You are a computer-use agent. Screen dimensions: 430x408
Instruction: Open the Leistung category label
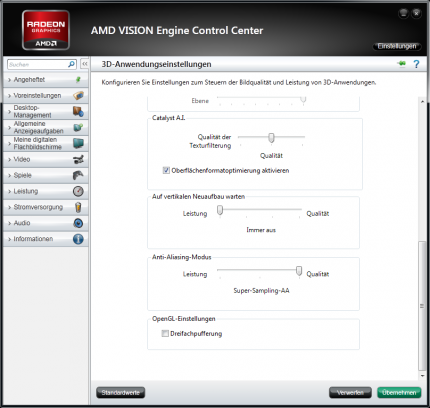(x=26, y=191)
